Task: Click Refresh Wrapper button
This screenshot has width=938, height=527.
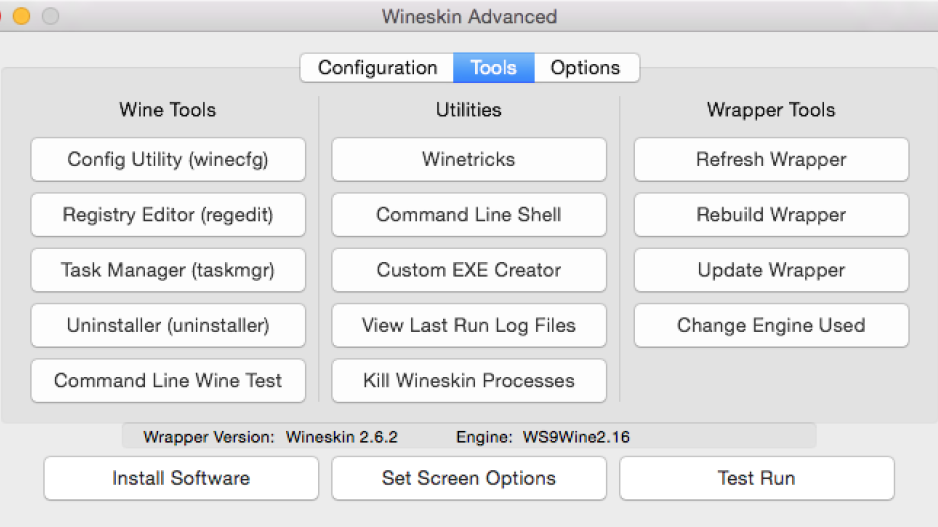Action: 772,160
